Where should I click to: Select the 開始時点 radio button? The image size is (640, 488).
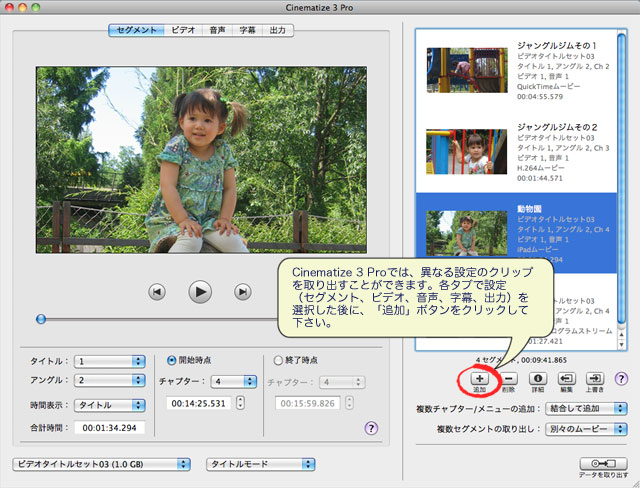[171, 360]
